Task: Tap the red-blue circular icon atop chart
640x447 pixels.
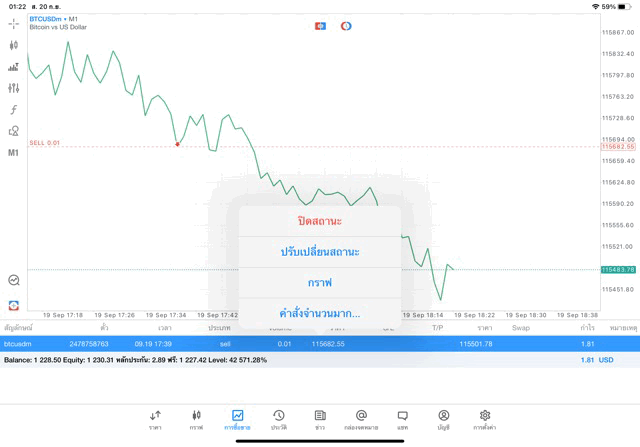Action: [x=346, y=26]
